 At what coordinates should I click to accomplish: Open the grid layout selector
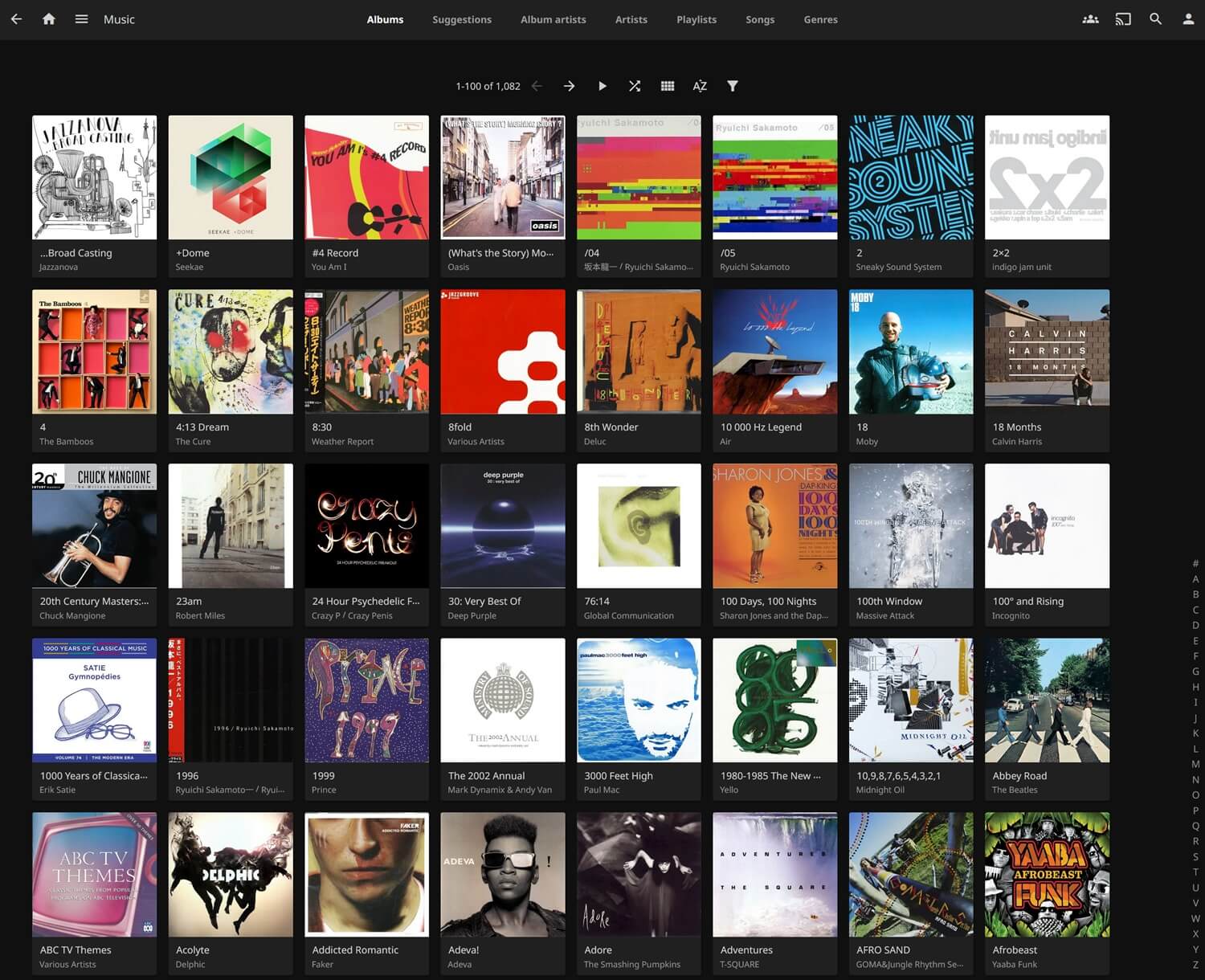point(667,85)
